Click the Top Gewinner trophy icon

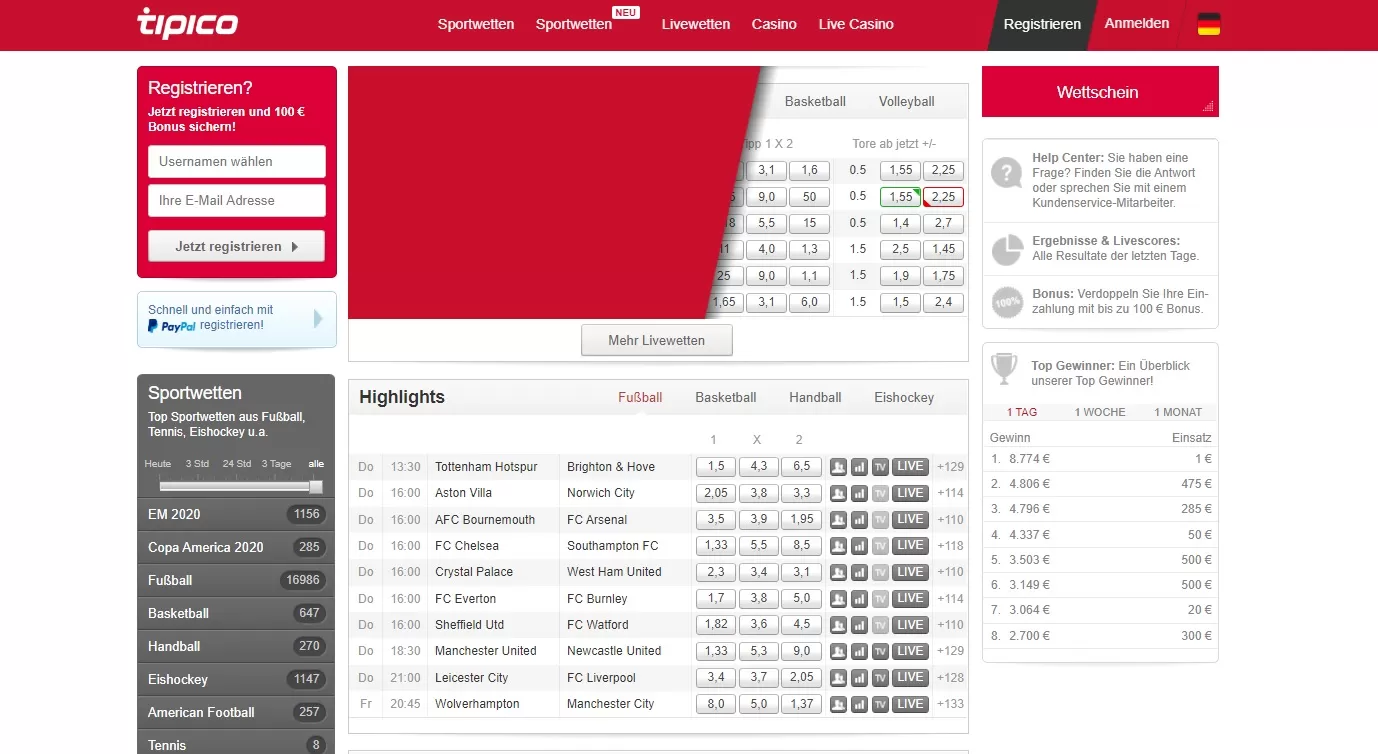(1003, 369)
